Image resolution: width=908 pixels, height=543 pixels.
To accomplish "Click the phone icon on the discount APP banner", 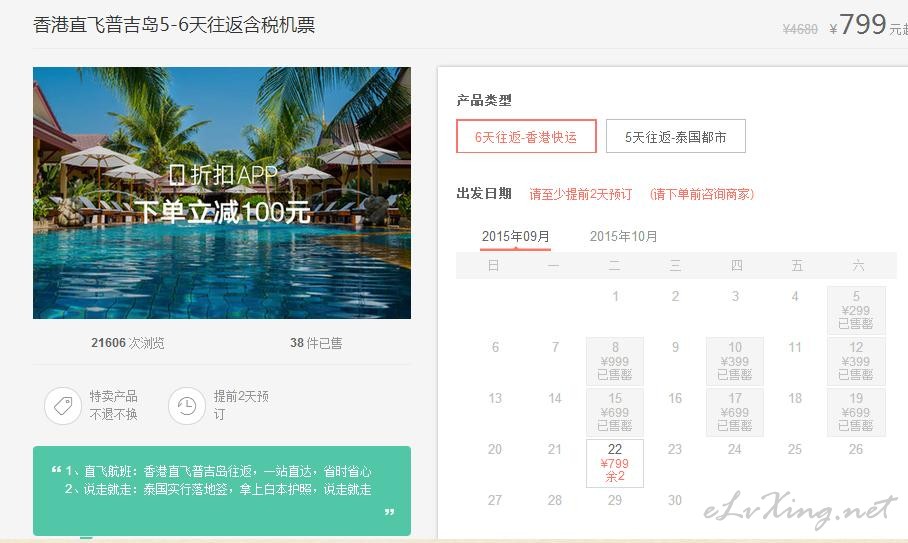I will (x=177, y=174).
